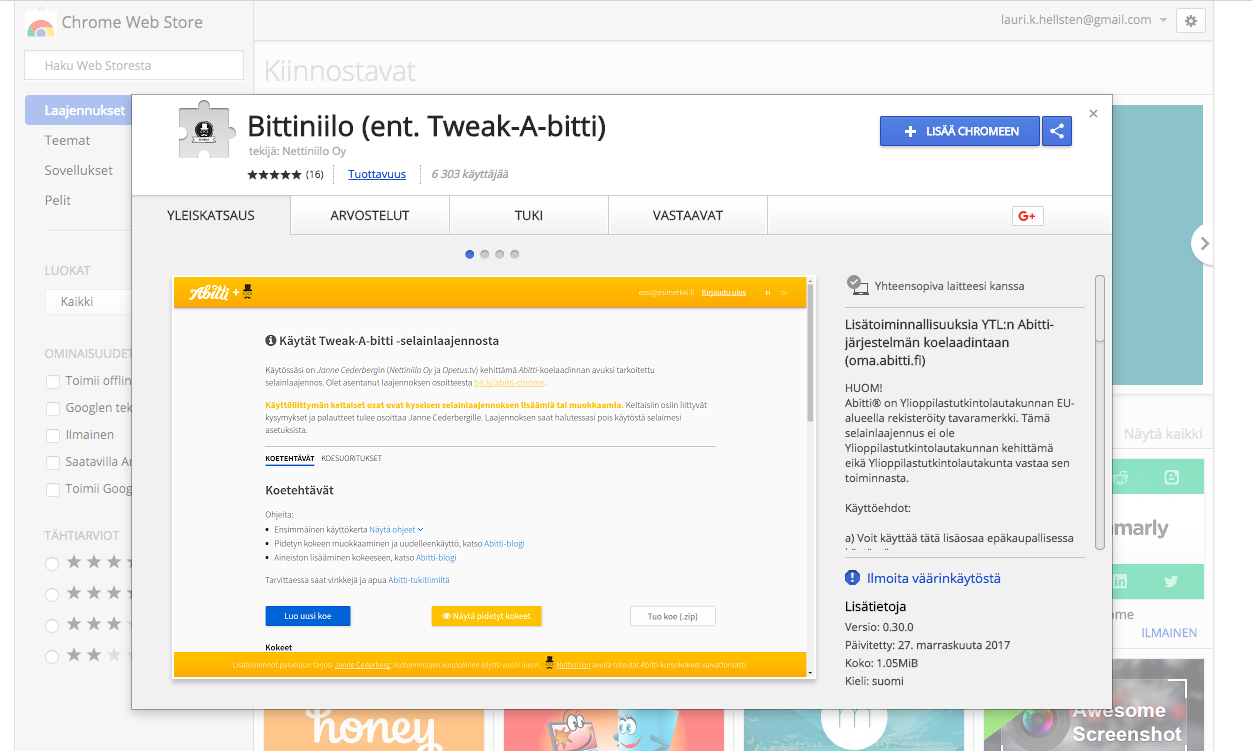The height and width of the screenshot is (751, 1252).
Task: Click the compatible-device checkmark icon
Action: coord(857,285)
